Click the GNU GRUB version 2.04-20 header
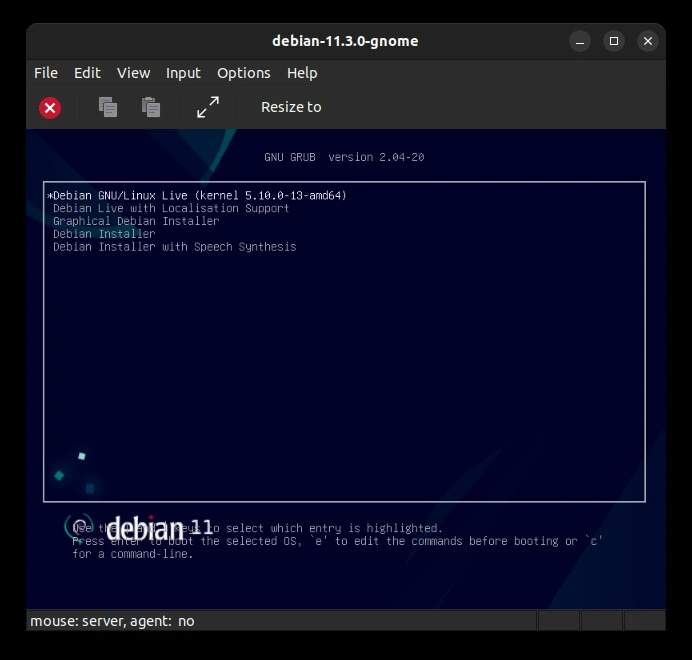Screen dimensions: 692x660 (344, 157)
